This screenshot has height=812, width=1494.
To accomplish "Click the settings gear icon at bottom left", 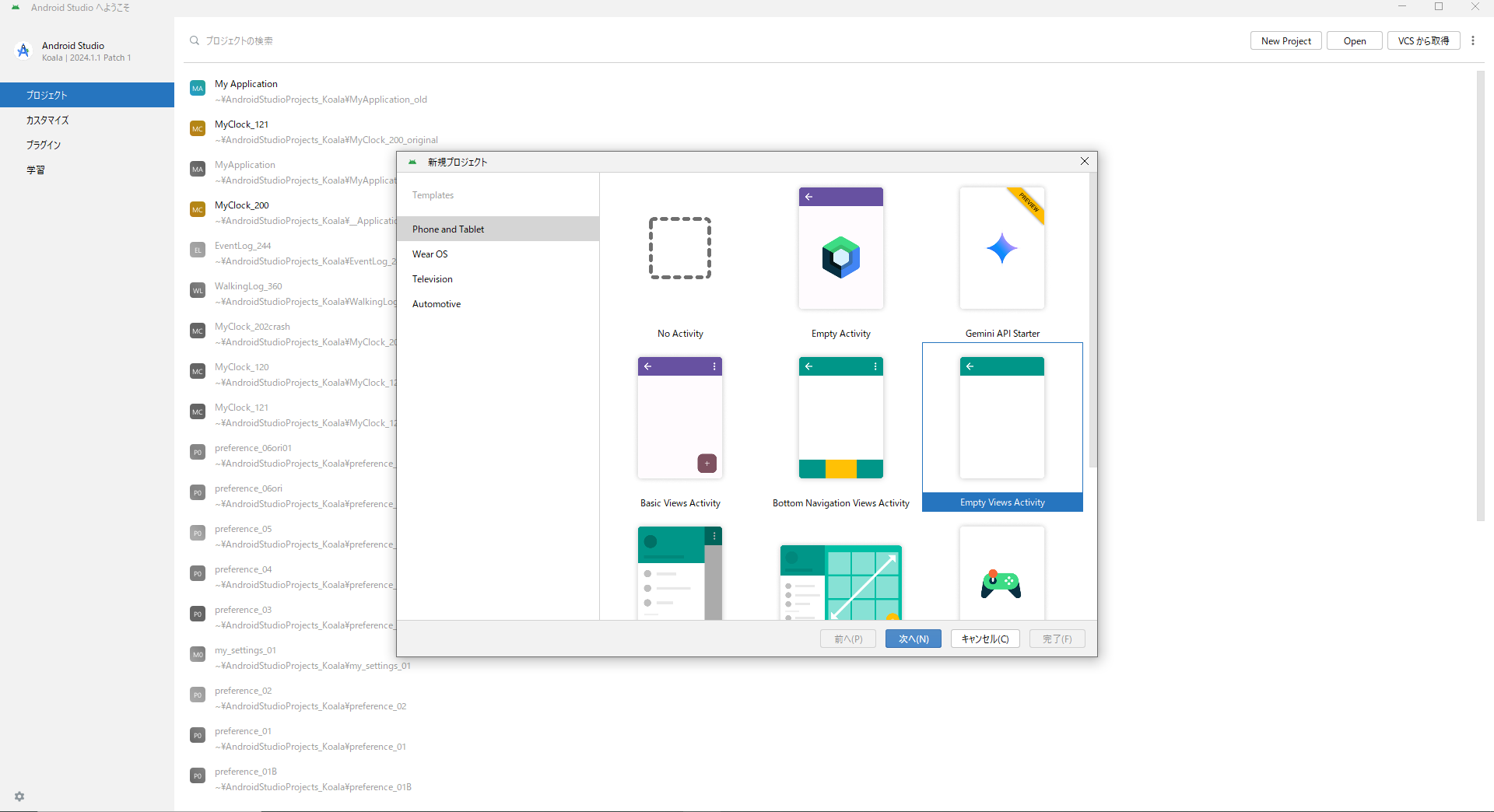I will [x=19, y=796].
